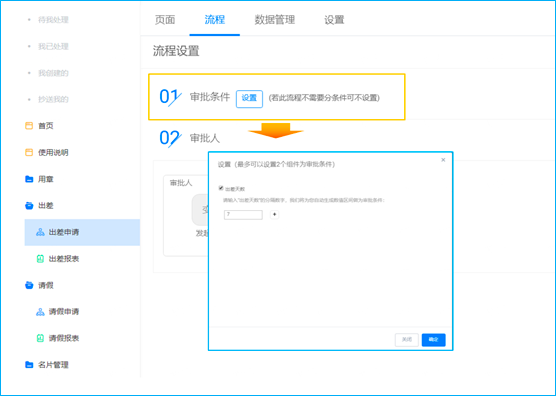Open the 使用说明 menu label
Image resolution: width=556 pixels, height=396 pixels.
(x=53, y=152)
